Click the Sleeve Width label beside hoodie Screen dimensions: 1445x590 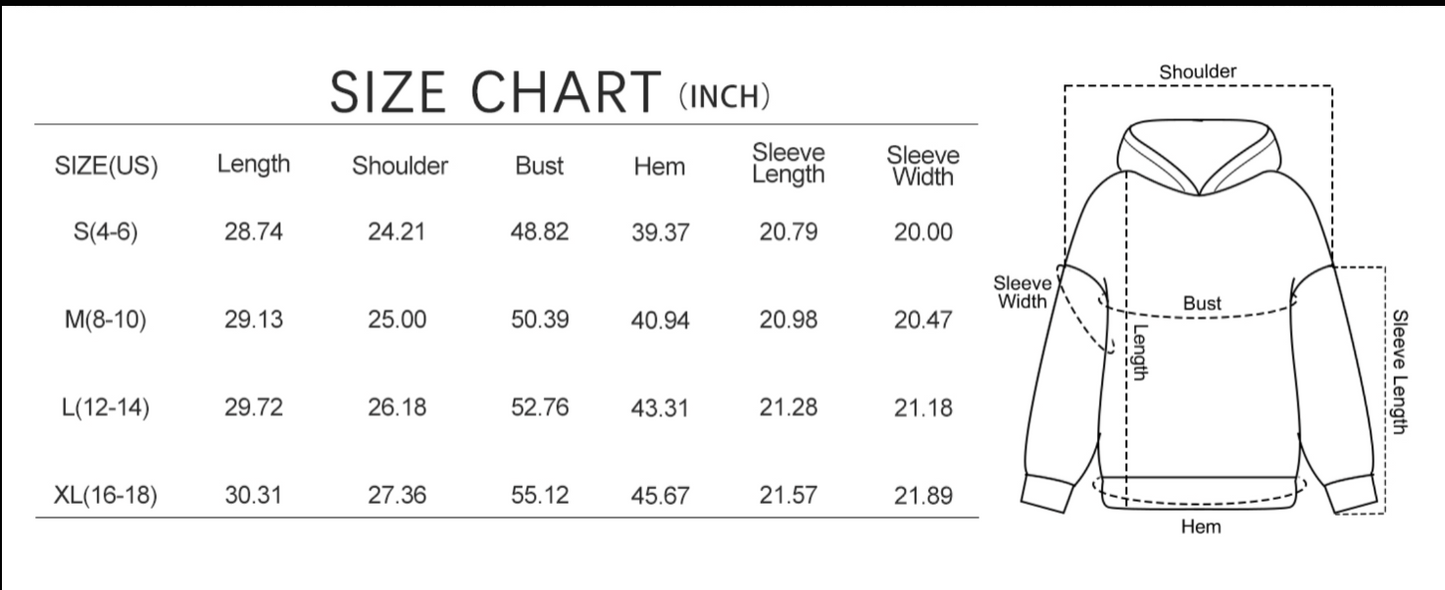coord(1023,292)
